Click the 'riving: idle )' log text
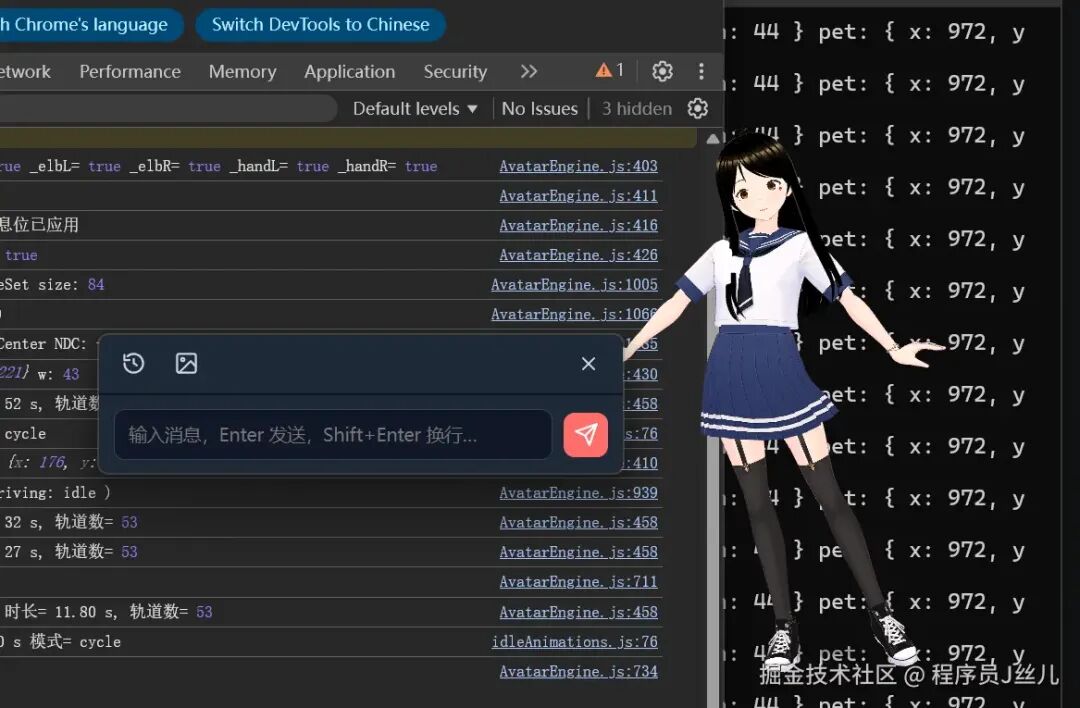The width and height of the screenshot is (1080, 708). tap(55, 492)
